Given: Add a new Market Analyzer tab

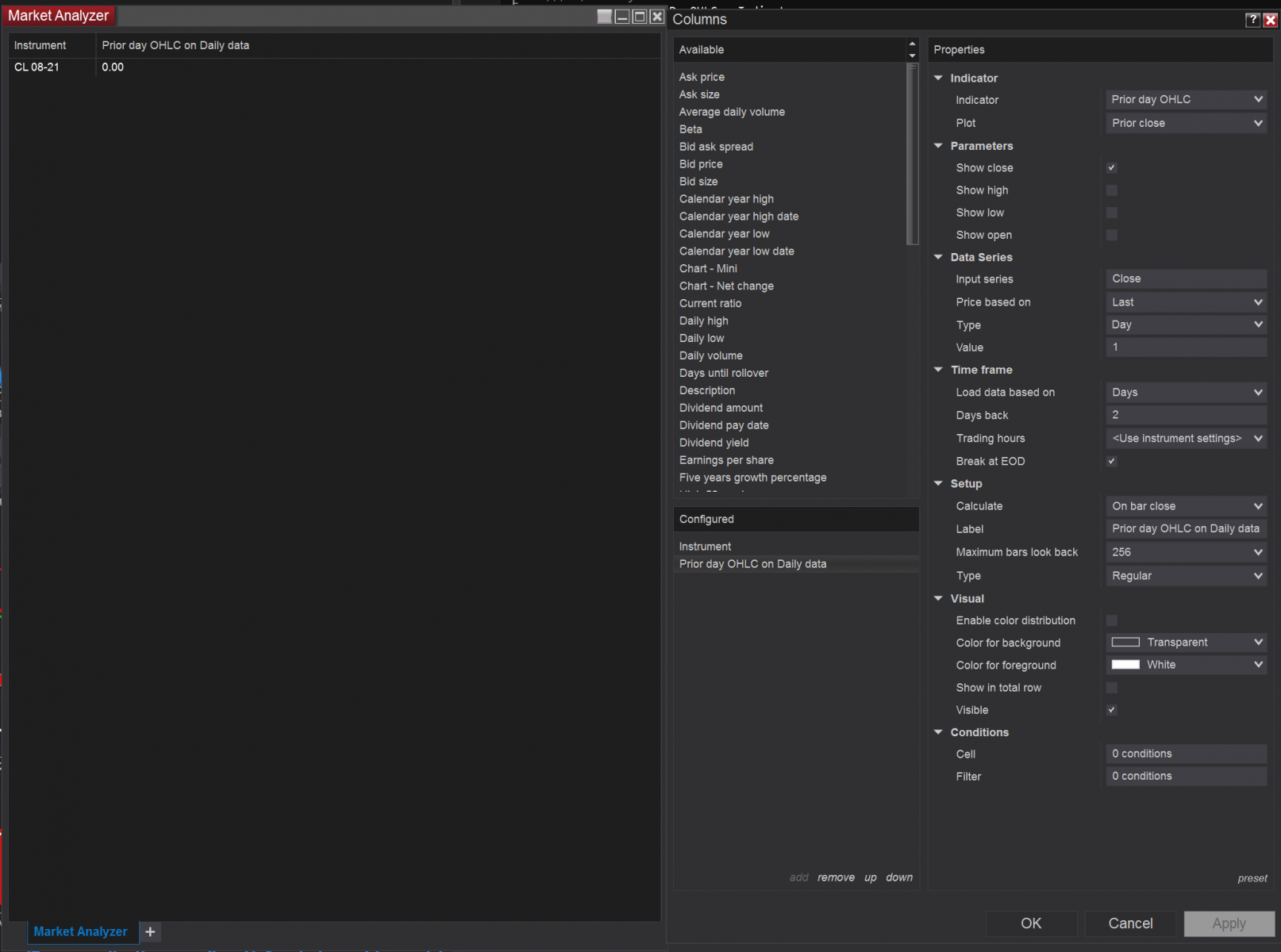Looking at the screenshot, I should tap(149, 931).
